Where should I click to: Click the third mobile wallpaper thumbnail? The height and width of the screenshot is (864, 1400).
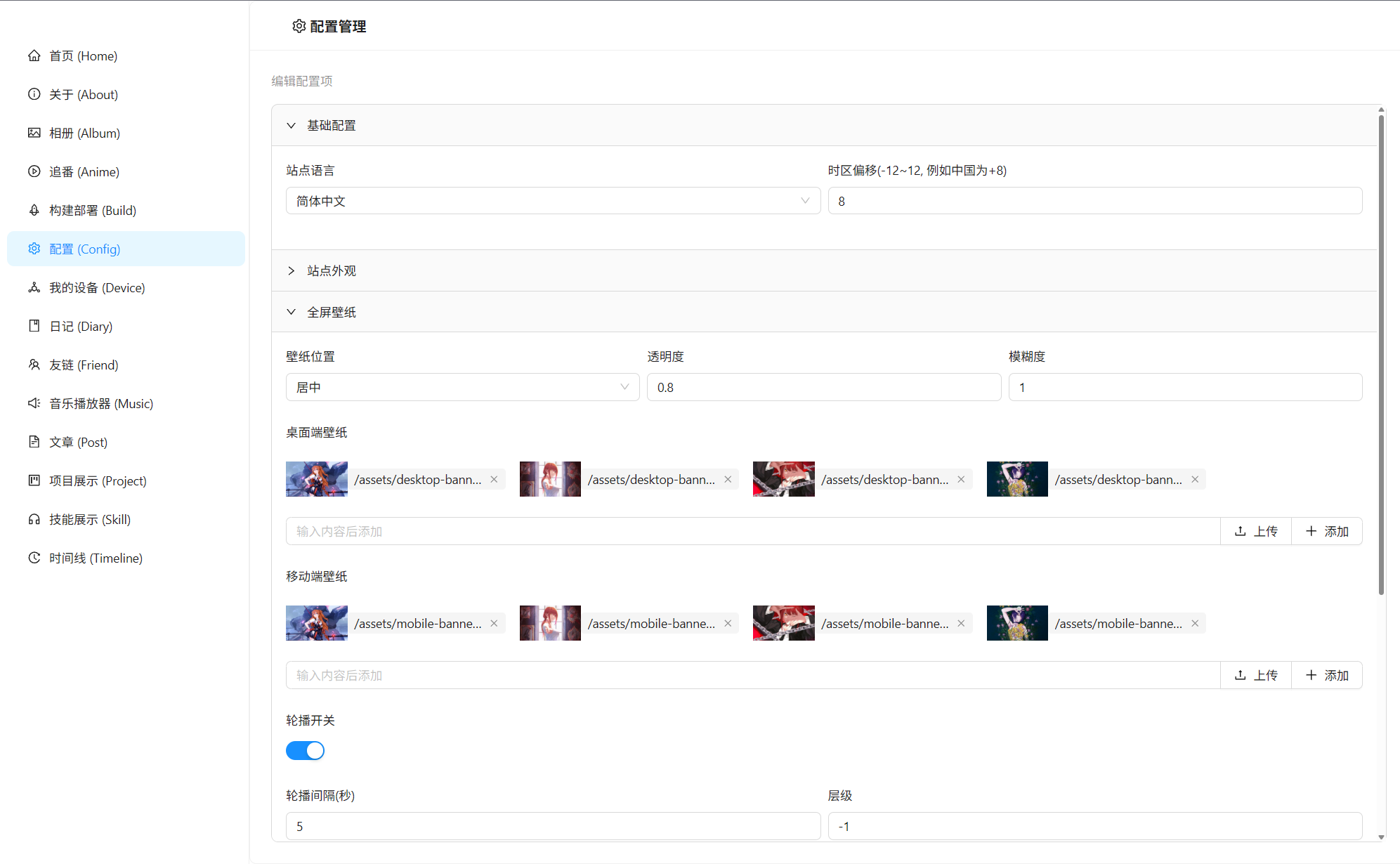783,623
